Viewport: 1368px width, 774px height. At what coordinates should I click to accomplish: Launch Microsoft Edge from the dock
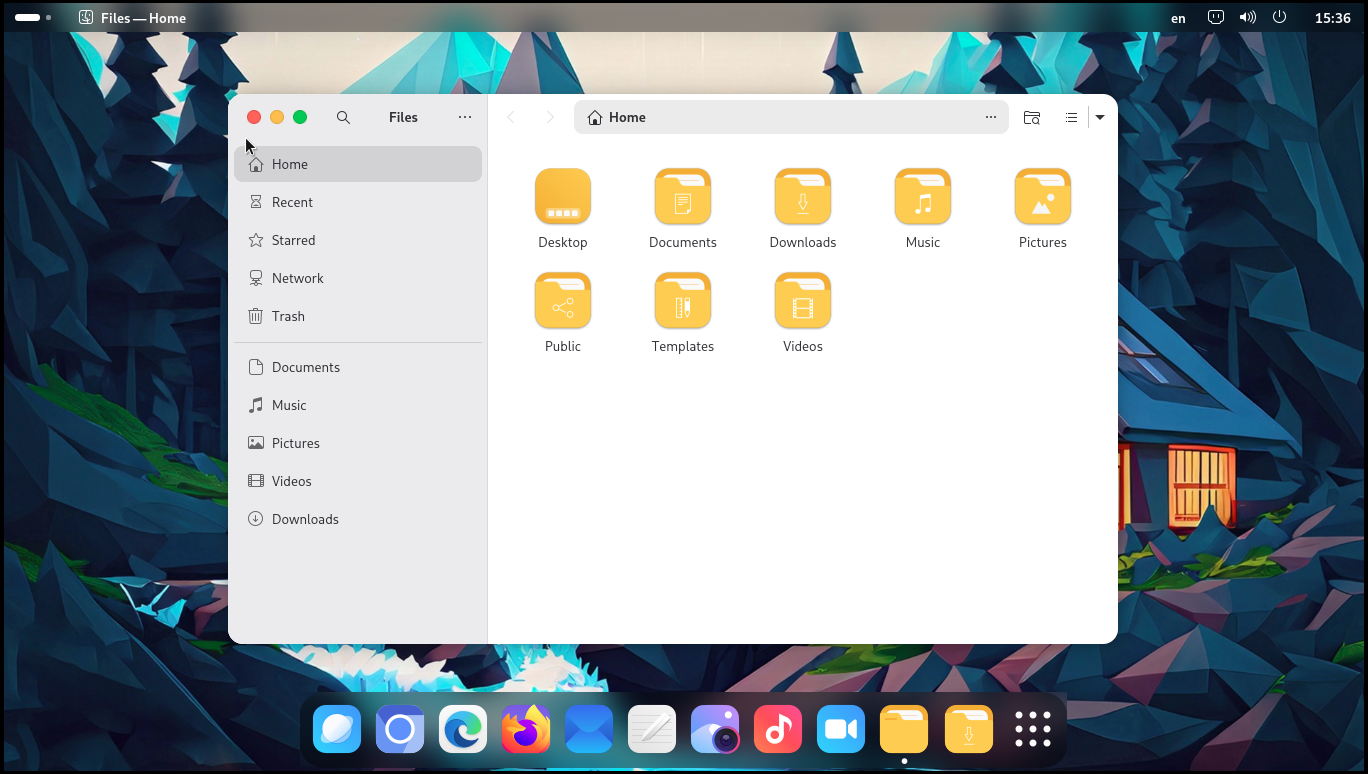click(463, 729)
